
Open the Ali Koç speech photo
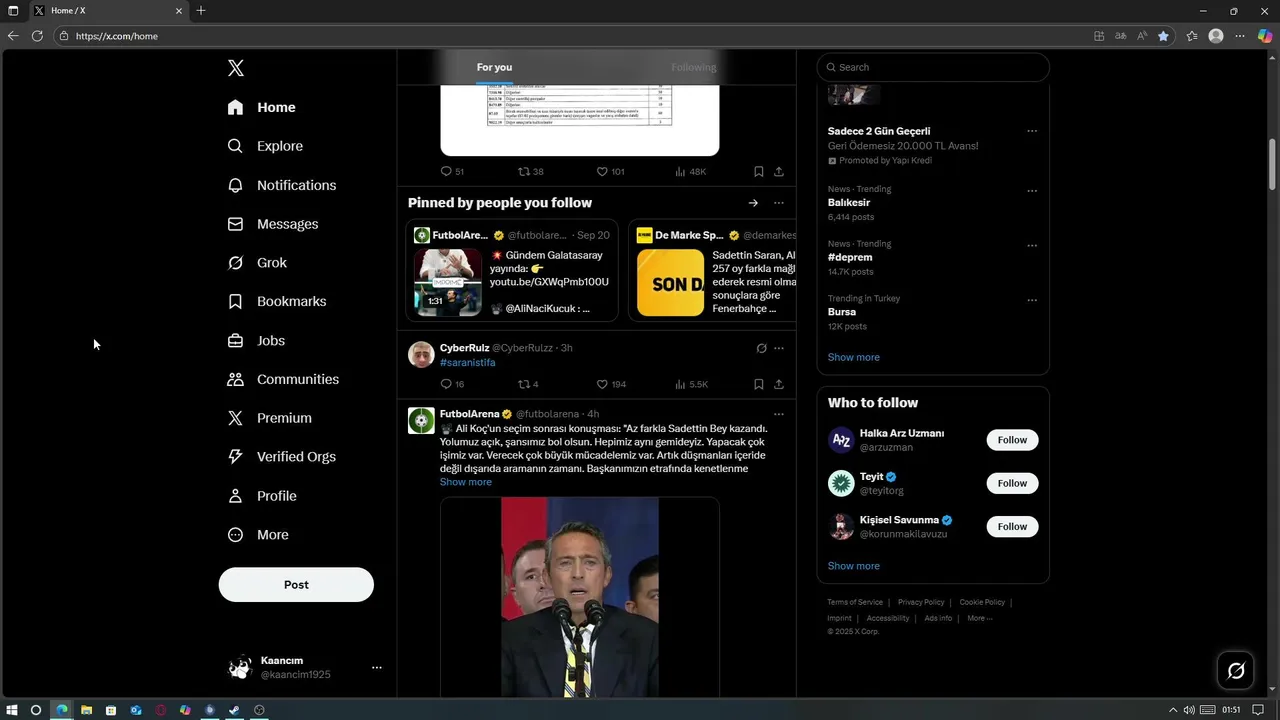580,597
